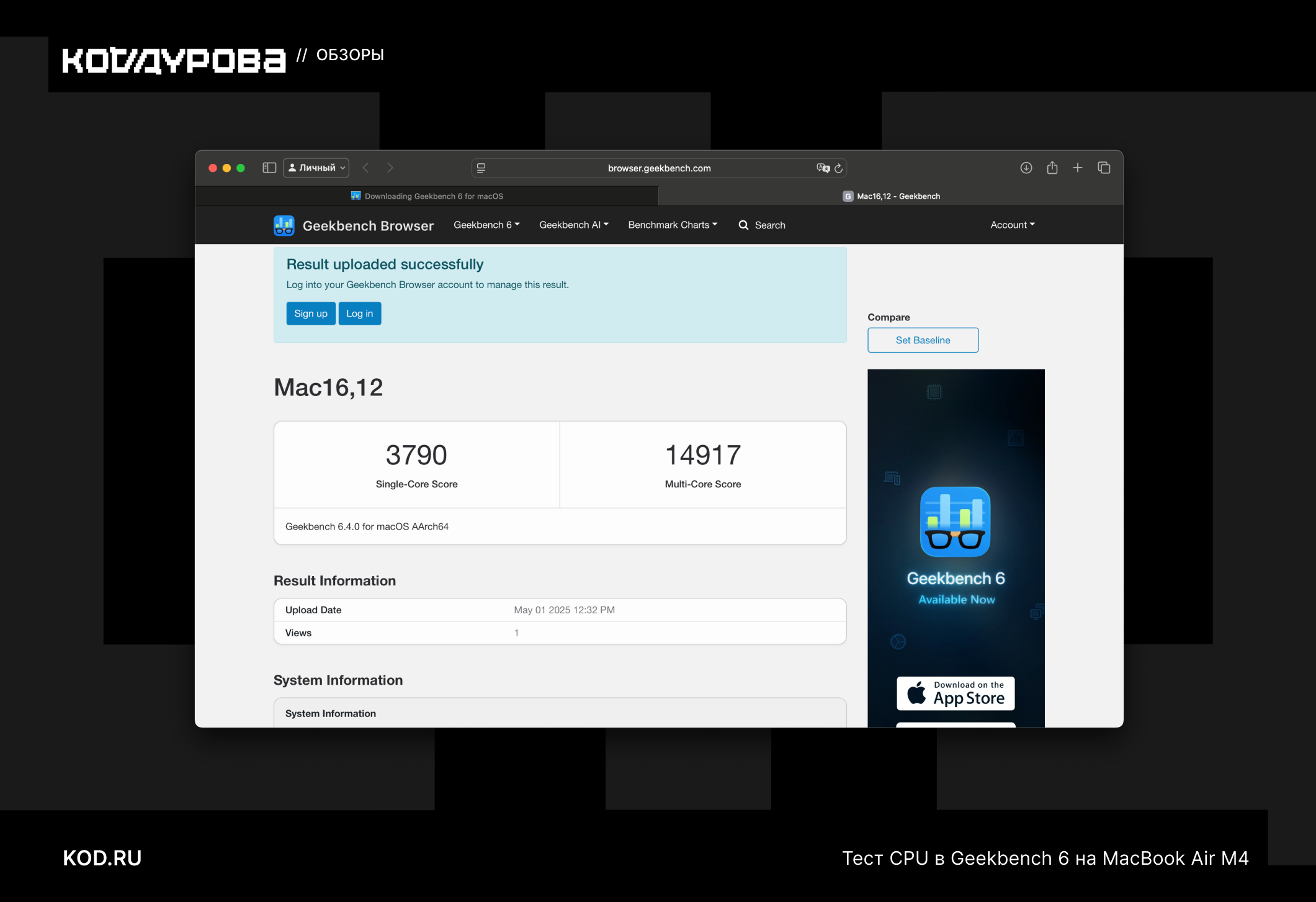Select the Mac16,12 - Geekbench tab

[891, 196]
